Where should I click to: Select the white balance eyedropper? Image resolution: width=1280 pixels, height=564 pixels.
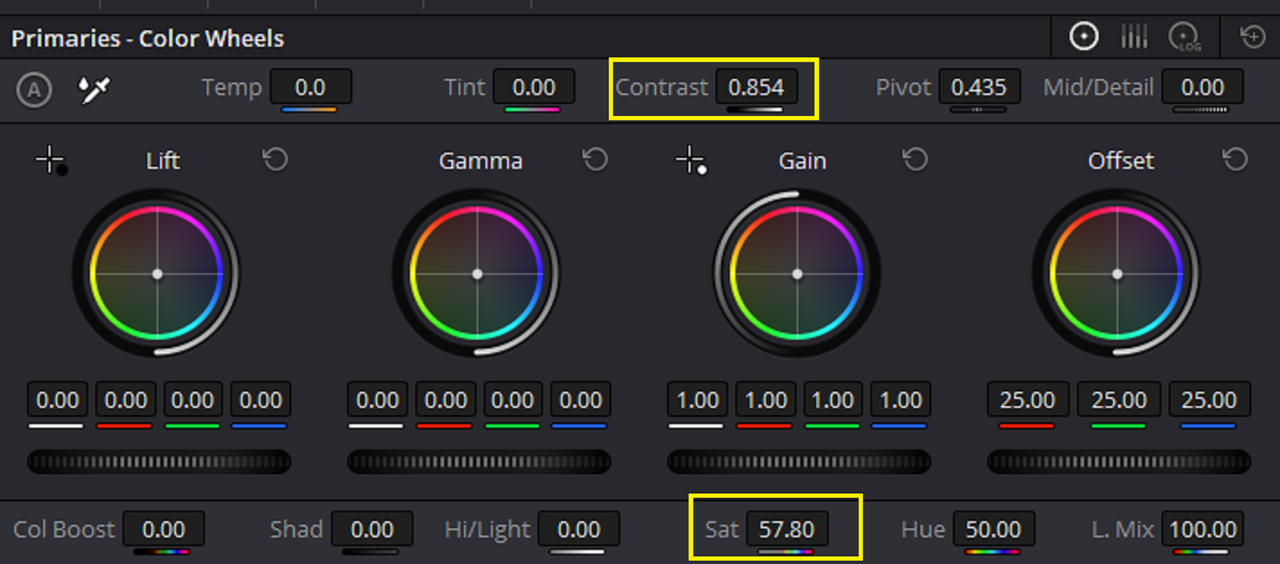(x=94, y=89)
